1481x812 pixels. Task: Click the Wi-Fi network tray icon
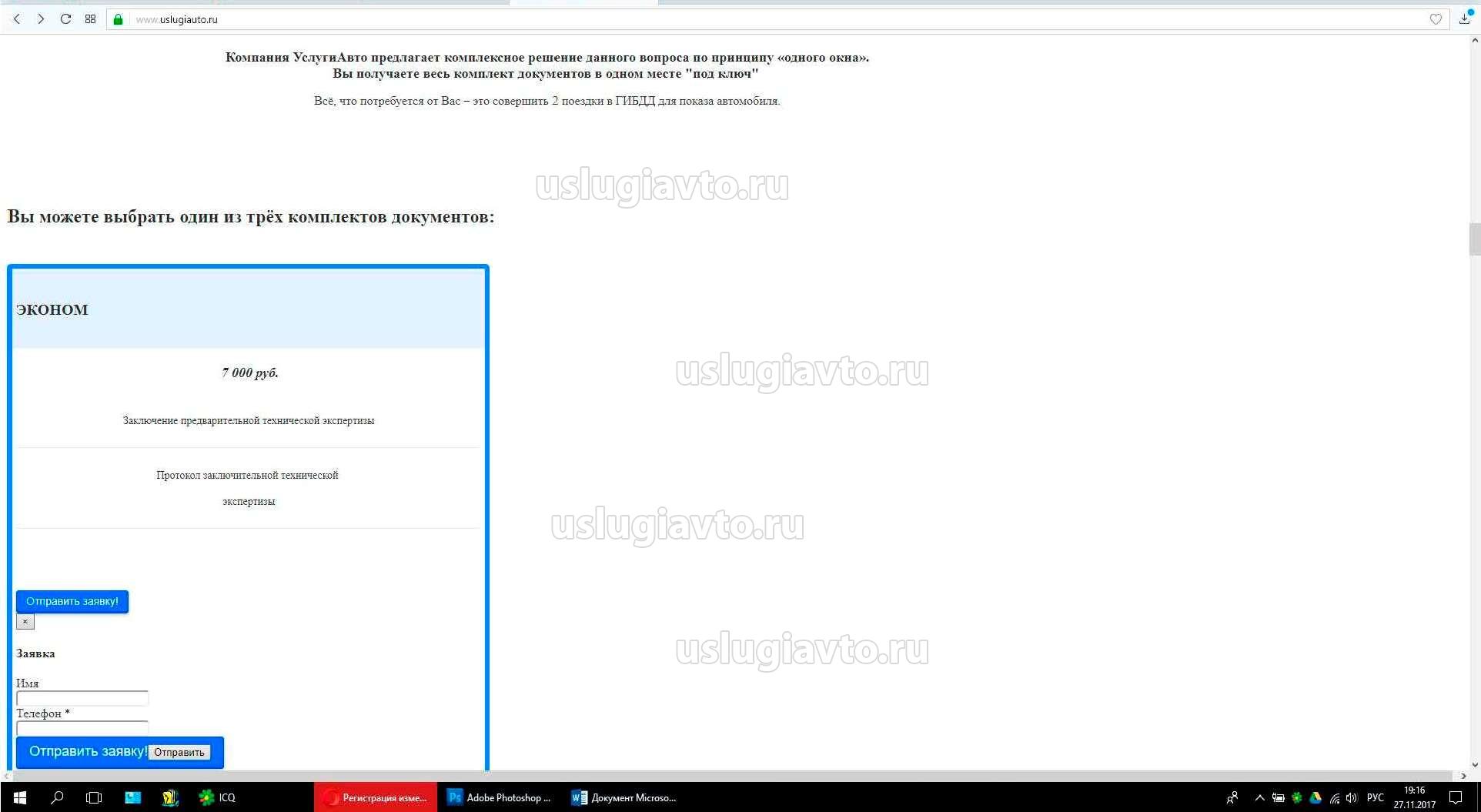[x=1334, y=797]
